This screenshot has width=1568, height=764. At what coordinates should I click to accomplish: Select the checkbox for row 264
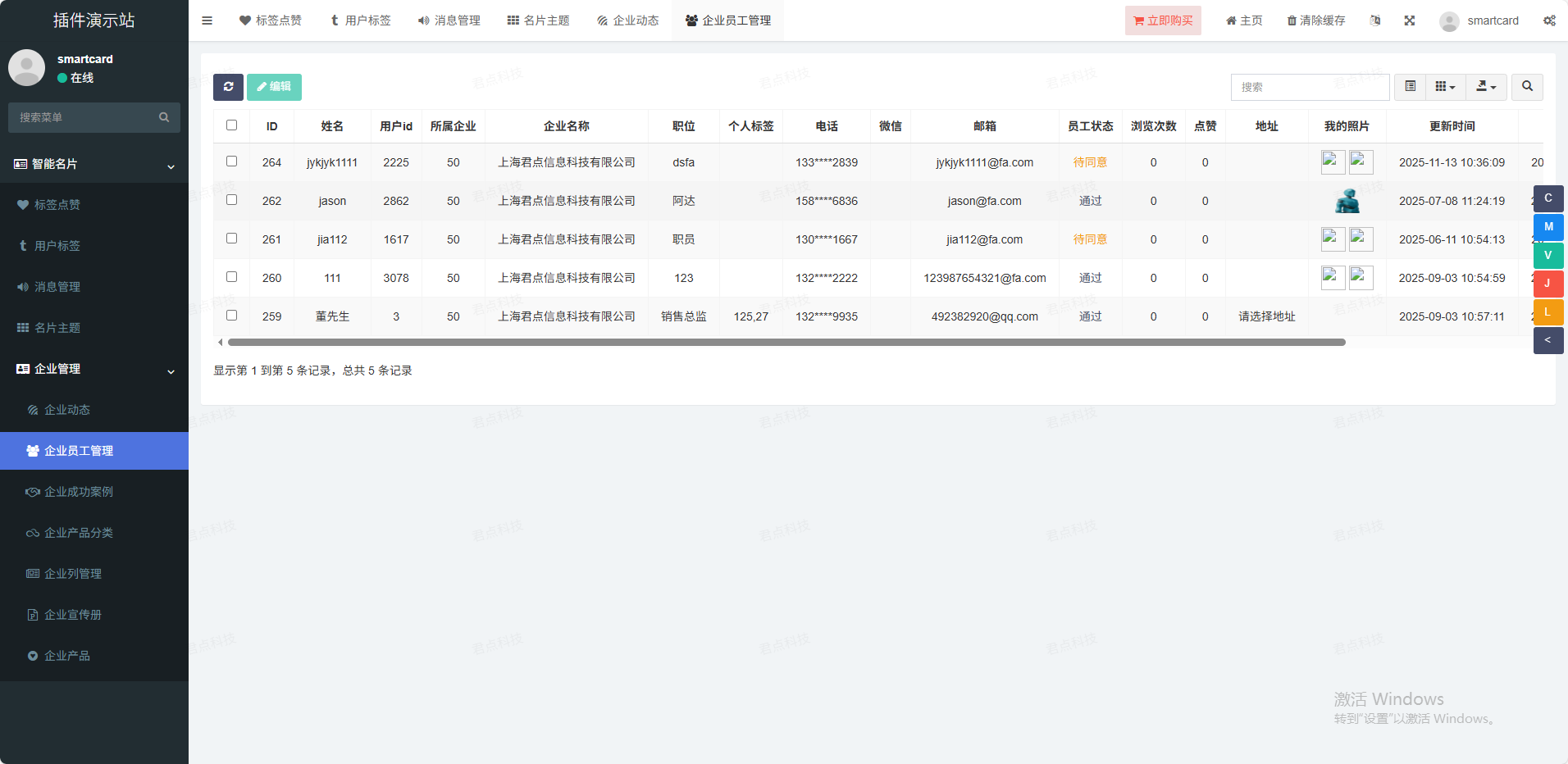[231, 161]
